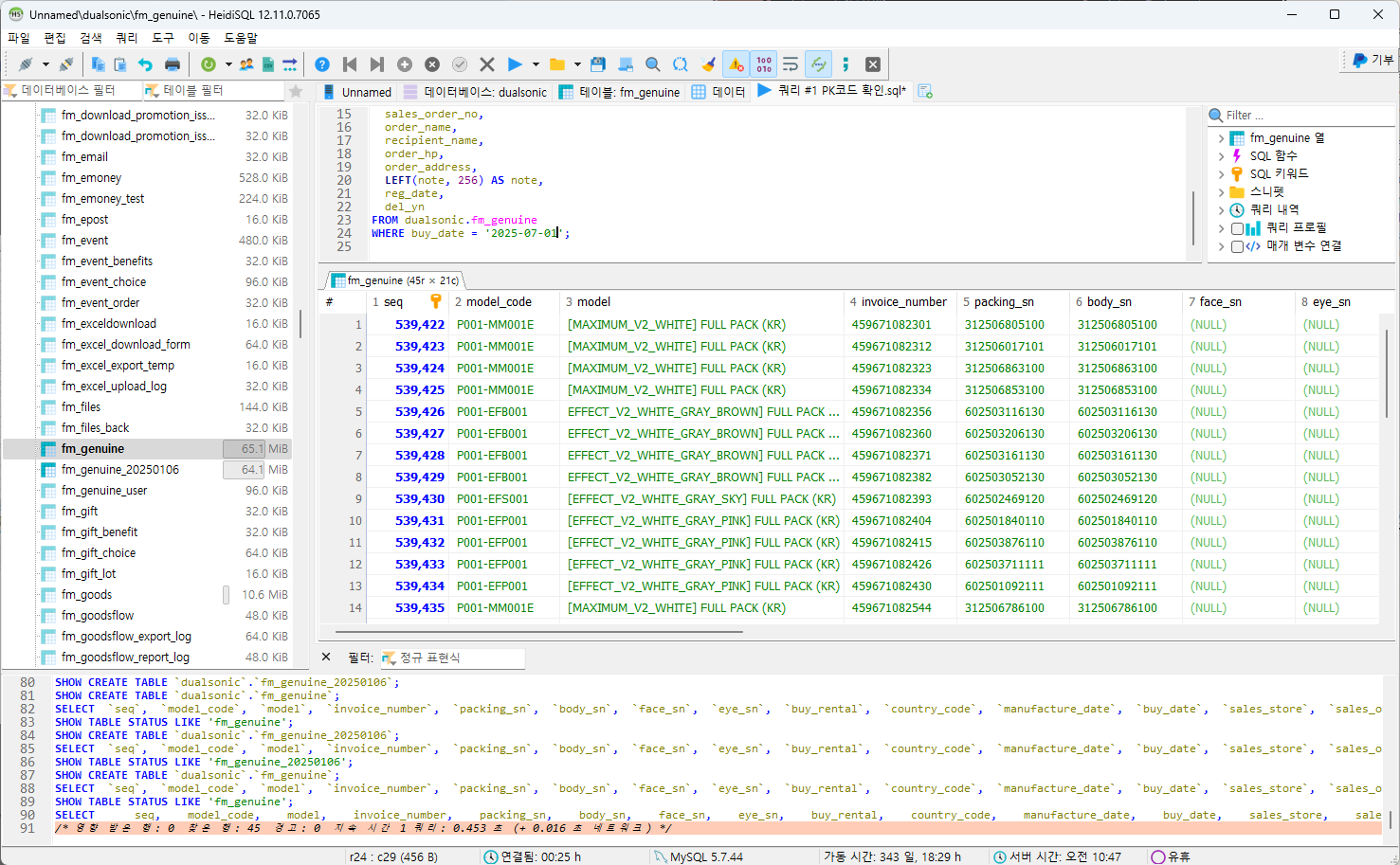The width and height of the screenshot is (1400, 865).
Task: Click the refresh icon in the toolbar
Action: [x=208, y=64]
